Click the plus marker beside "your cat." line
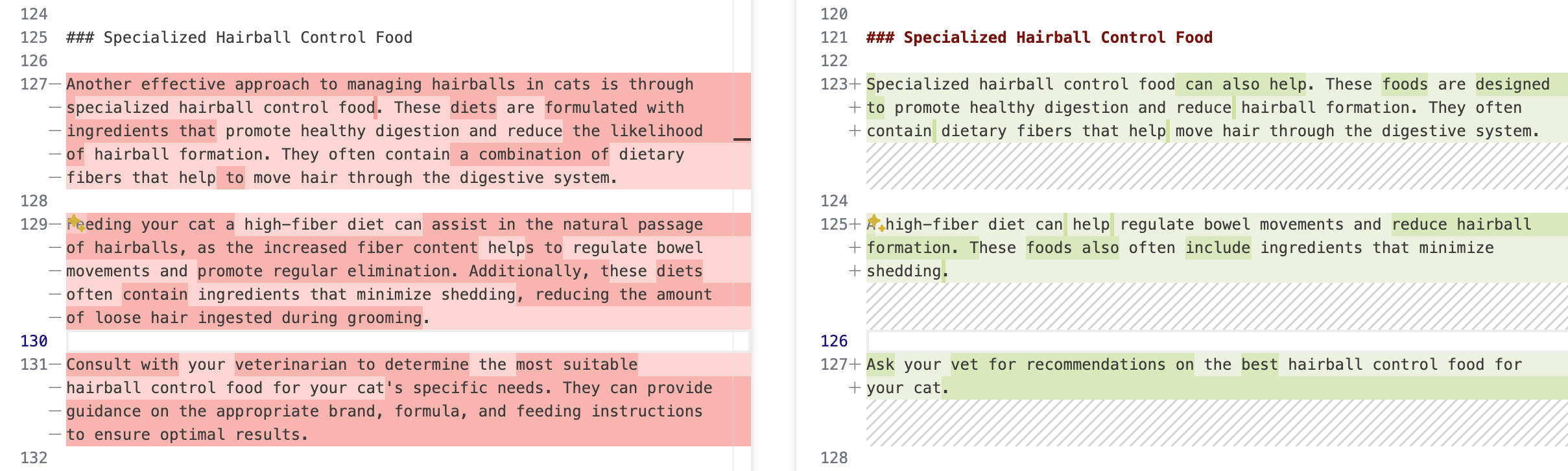Image resolution: width=1568 pixels, height=471 pixels. [x=855, y=388]
